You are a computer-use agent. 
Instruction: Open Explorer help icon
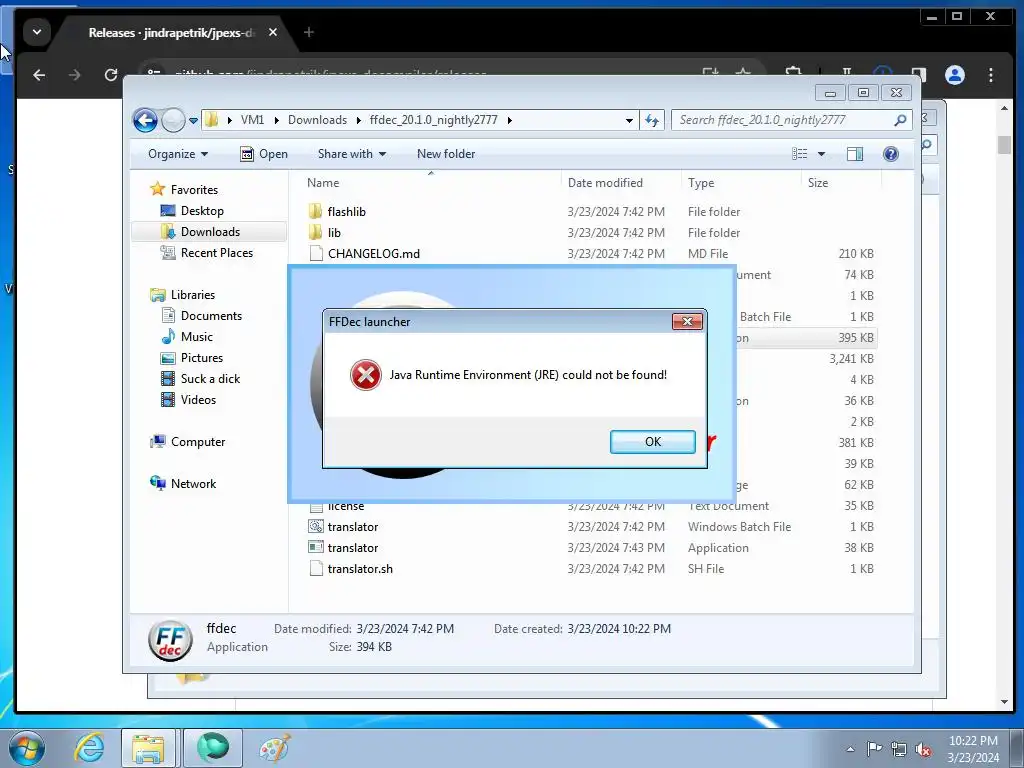pos(891,154)
